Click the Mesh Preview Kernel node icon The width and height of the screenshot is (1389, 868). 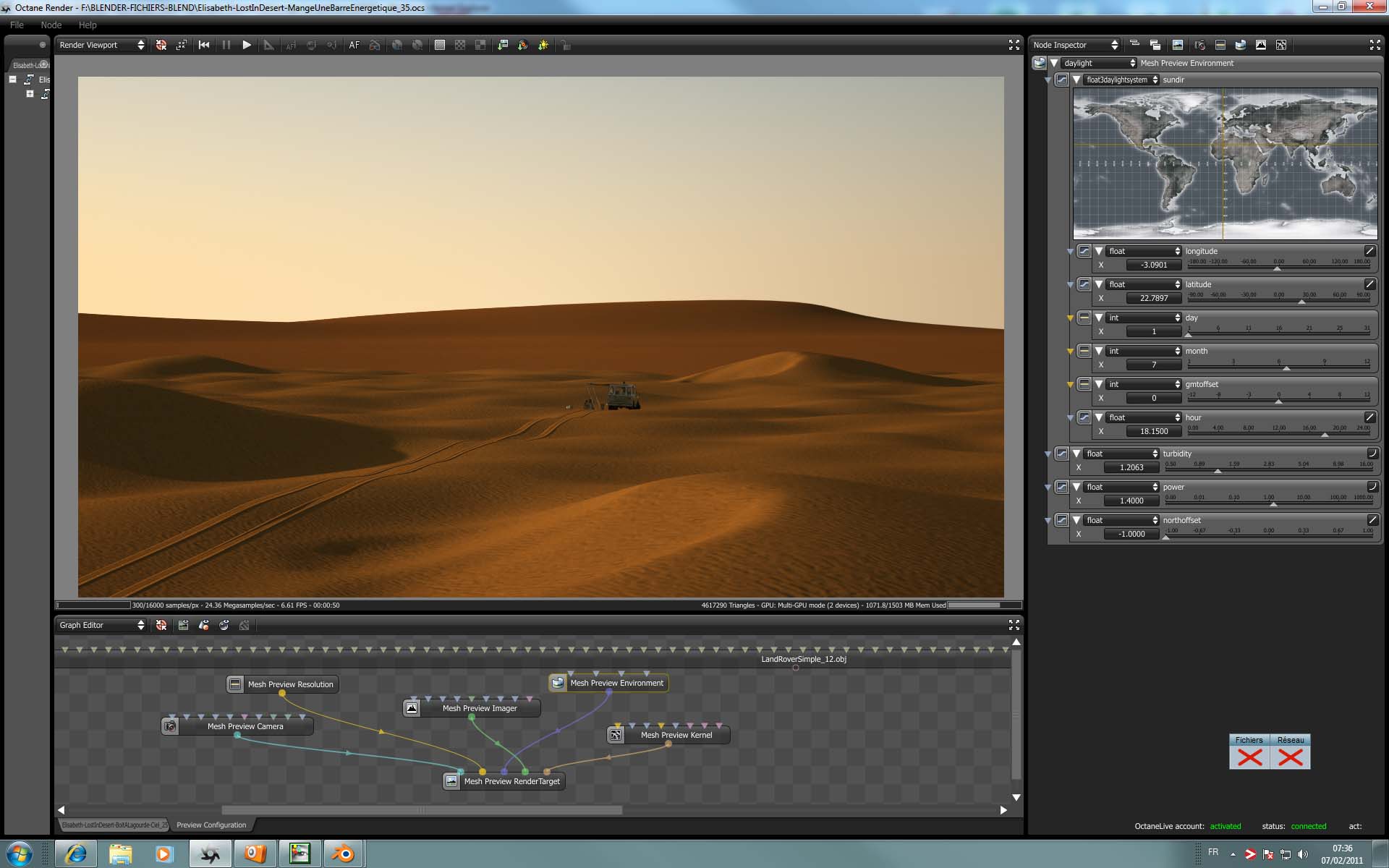pyautogui.click(x=616, y=735)
